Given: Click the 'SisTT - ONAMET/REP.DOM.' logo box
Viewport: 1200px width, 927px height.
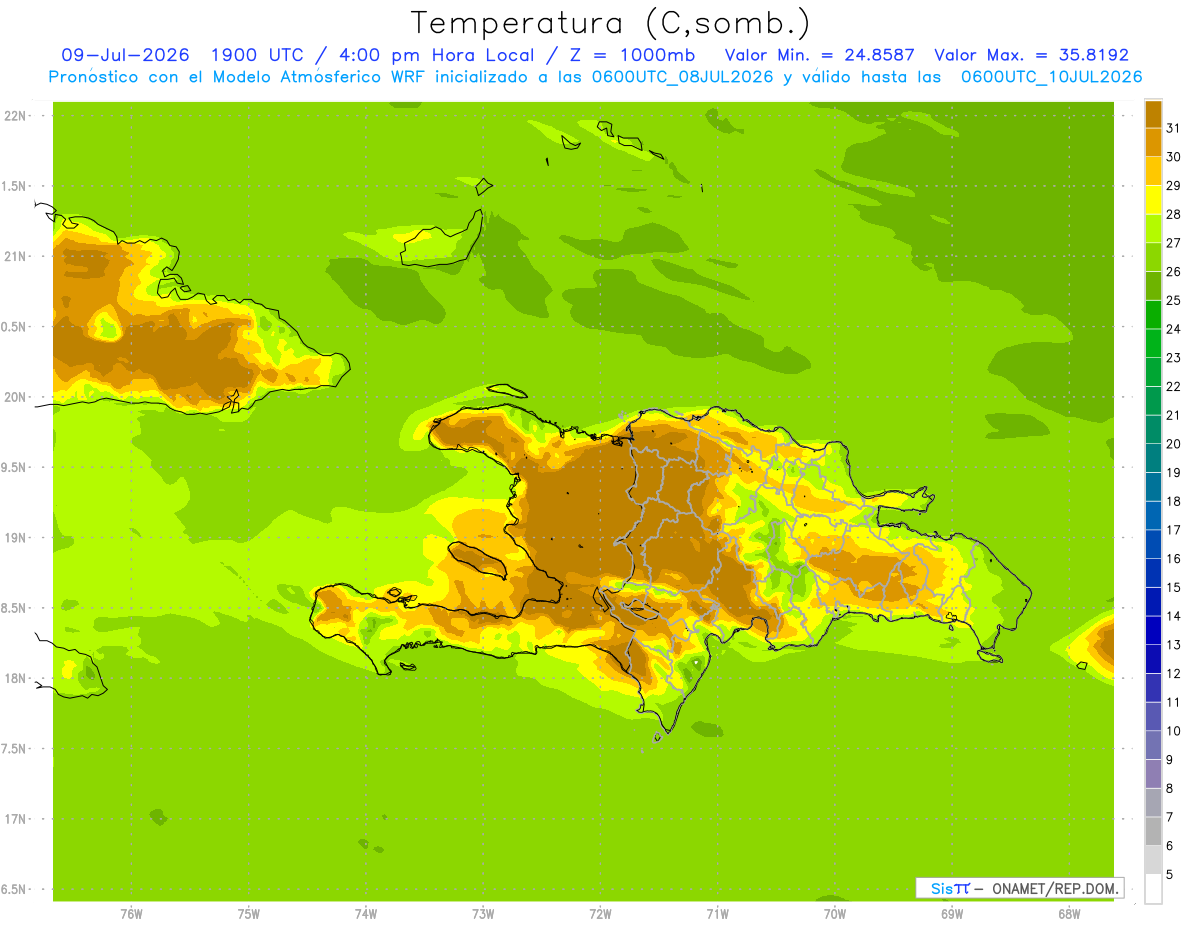Looking at the screenshot, I should (x=1019, y=888).
